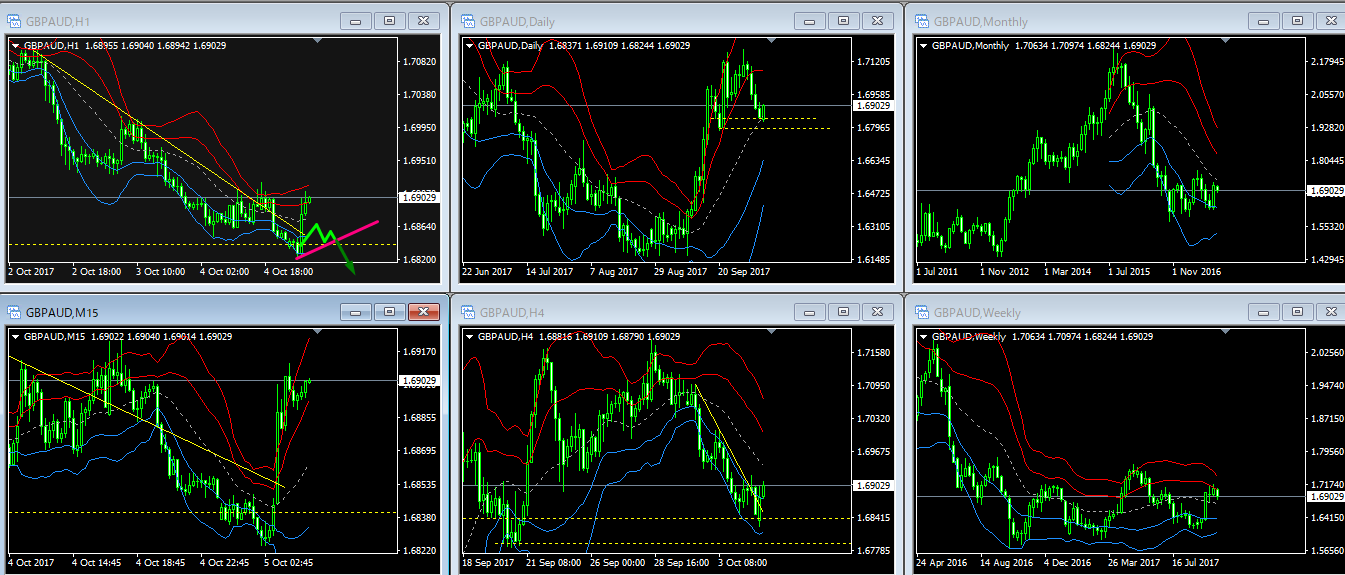Expand the dropdown arrow beside GBPAUD,H1 label
This screenshot has width=1345, height=575.
click(15, 45)
